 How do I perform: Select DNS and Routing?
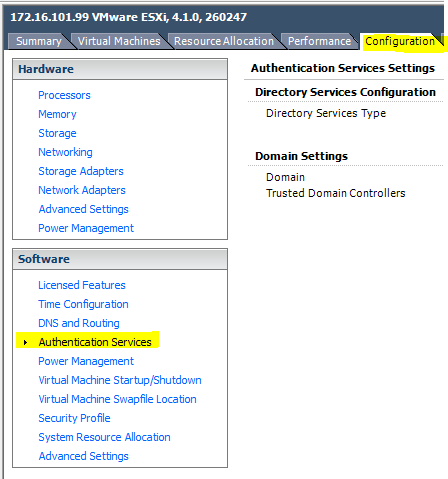79,323
